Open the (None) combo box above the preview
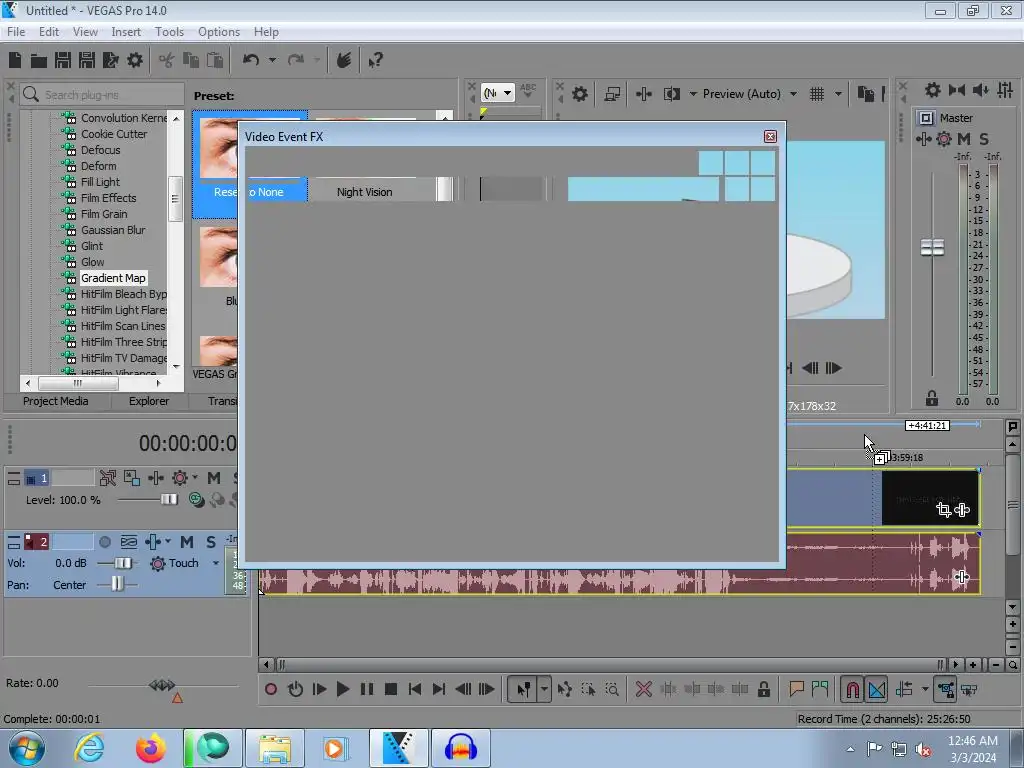 click(x=498, y=93)
